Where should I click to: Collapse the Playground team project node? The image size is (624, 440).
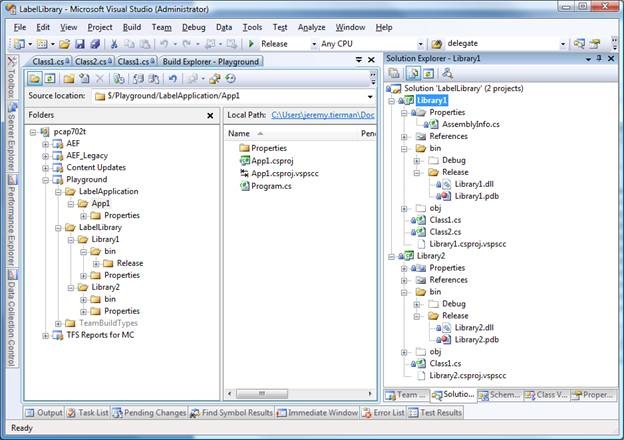click(45, 180)
